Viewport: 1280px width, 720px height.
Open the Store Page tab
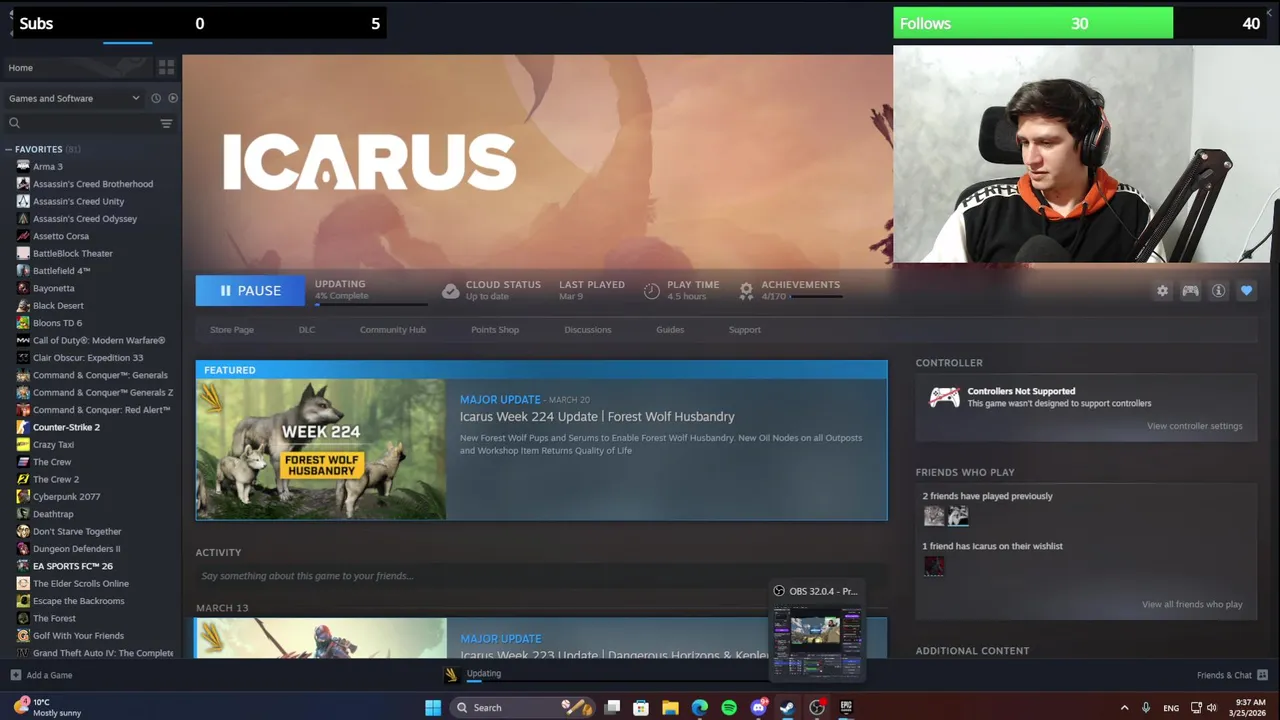[x=232, y=329]
